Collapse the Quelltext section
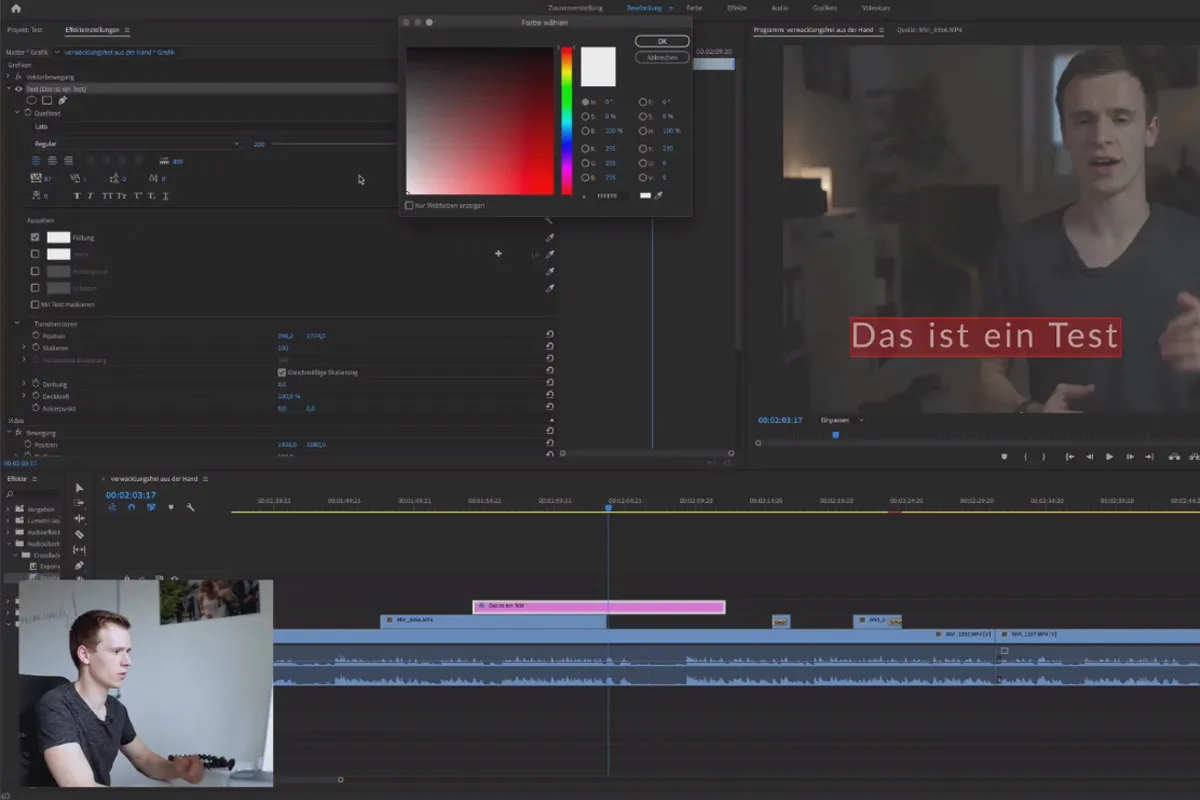 pyautogui.click(x=17, y=113)
